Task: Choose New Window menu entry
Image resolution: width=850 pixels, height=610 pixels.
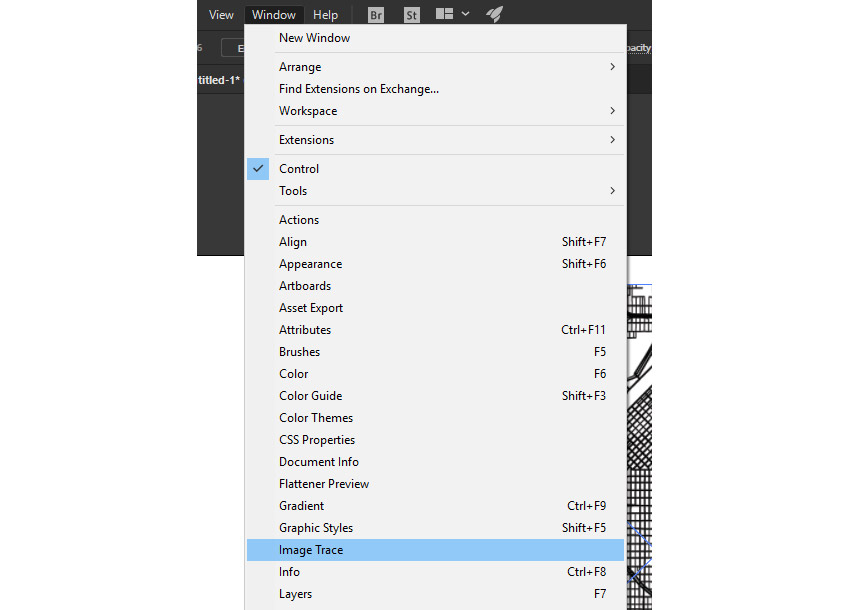Action: [x=314, y=38]
